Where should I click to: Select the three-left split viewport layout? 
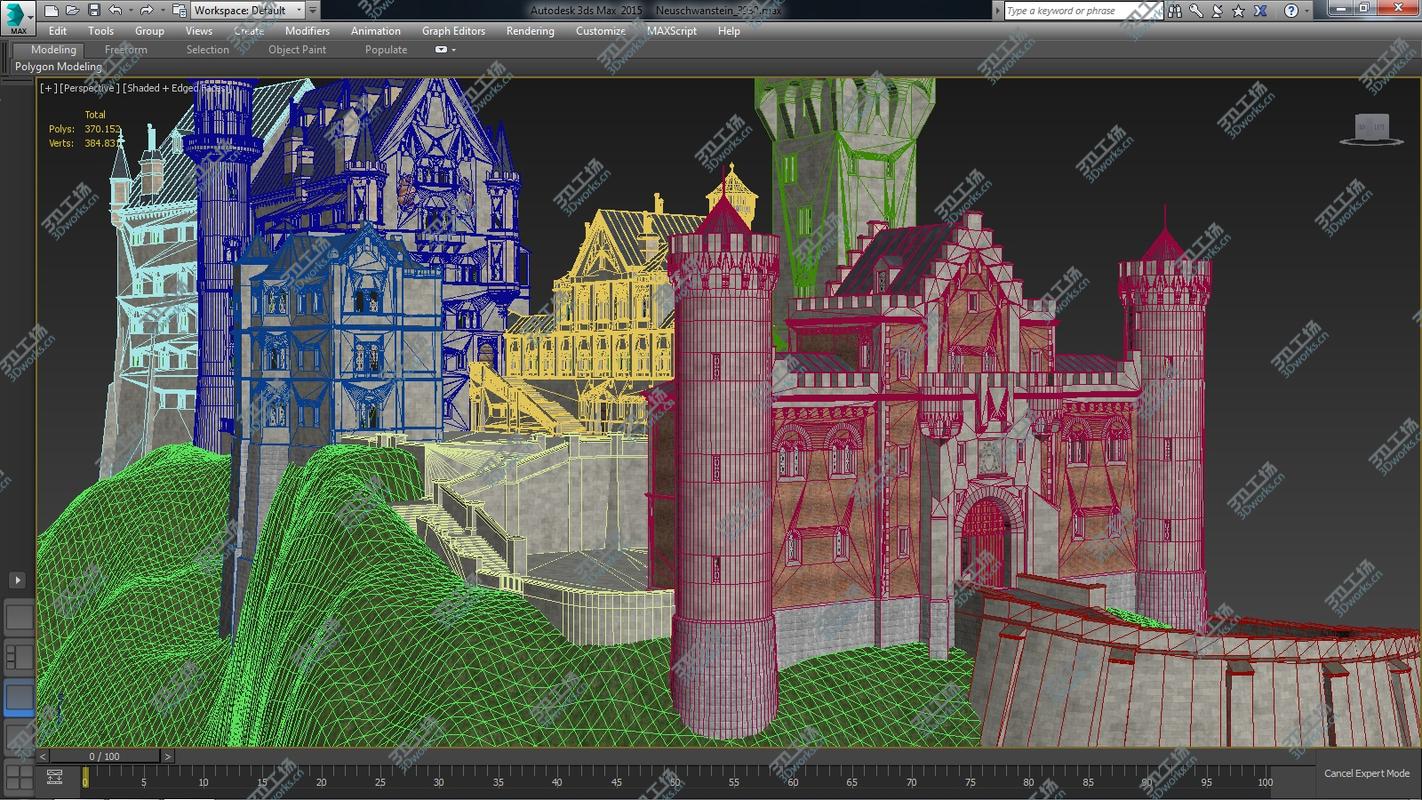pos(19,657)
